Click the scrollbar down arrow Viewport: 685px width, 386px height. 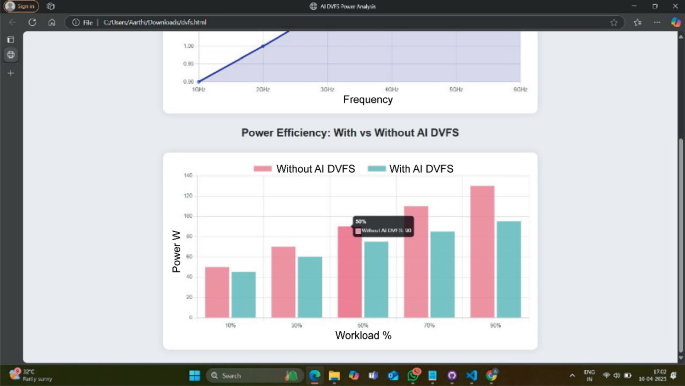(x=681, y=358)
